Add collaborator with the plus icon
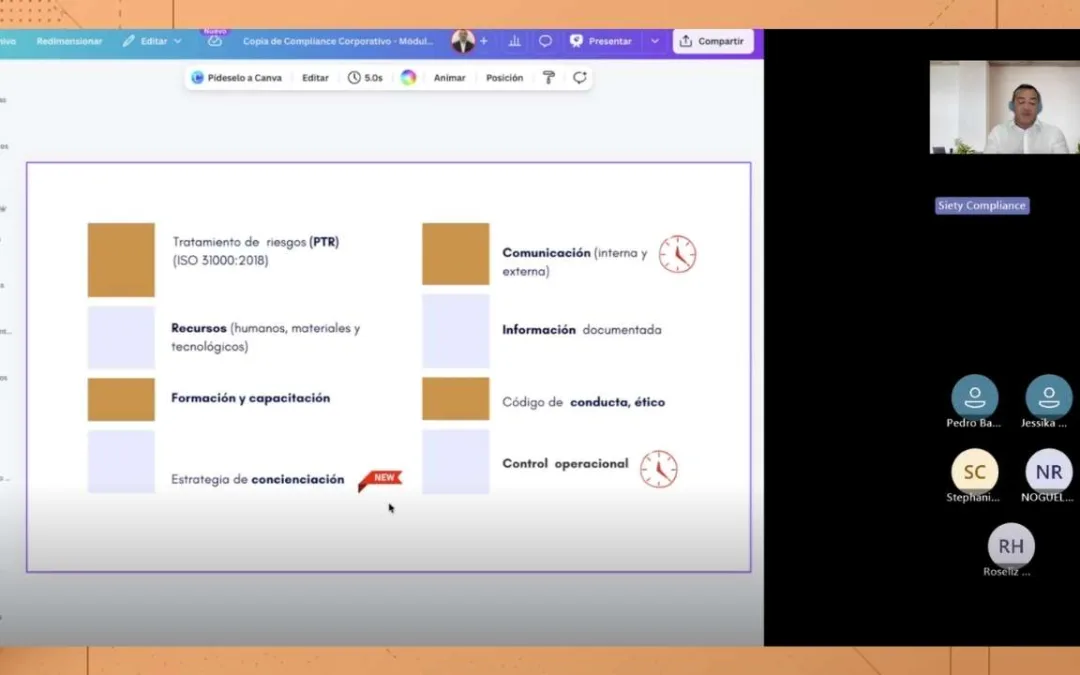Image resolution: width=1080 pixels, height=675 pixels. click(x=484, y=41)
